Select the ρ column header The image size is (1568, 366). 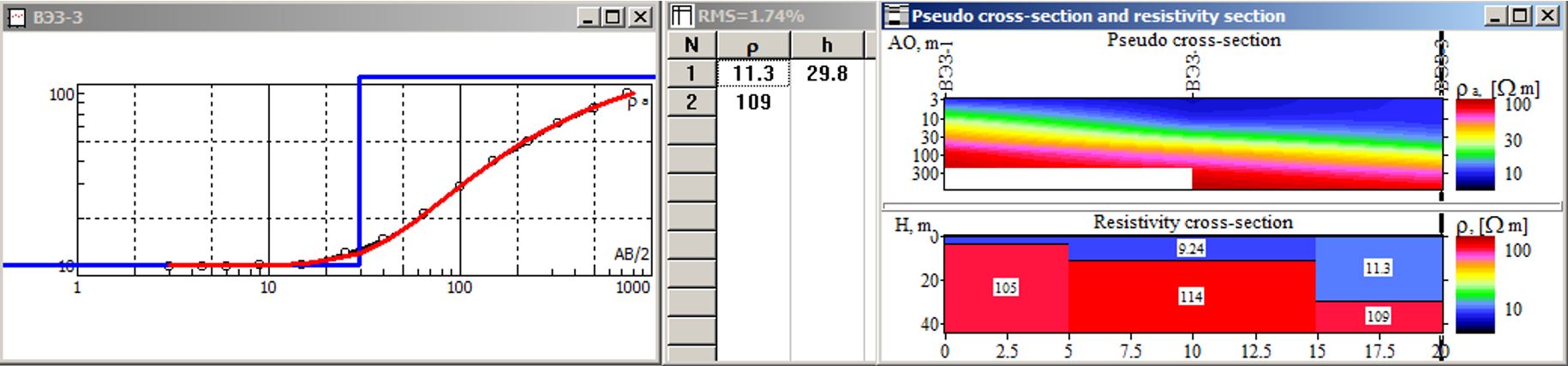tap(753, 45)
